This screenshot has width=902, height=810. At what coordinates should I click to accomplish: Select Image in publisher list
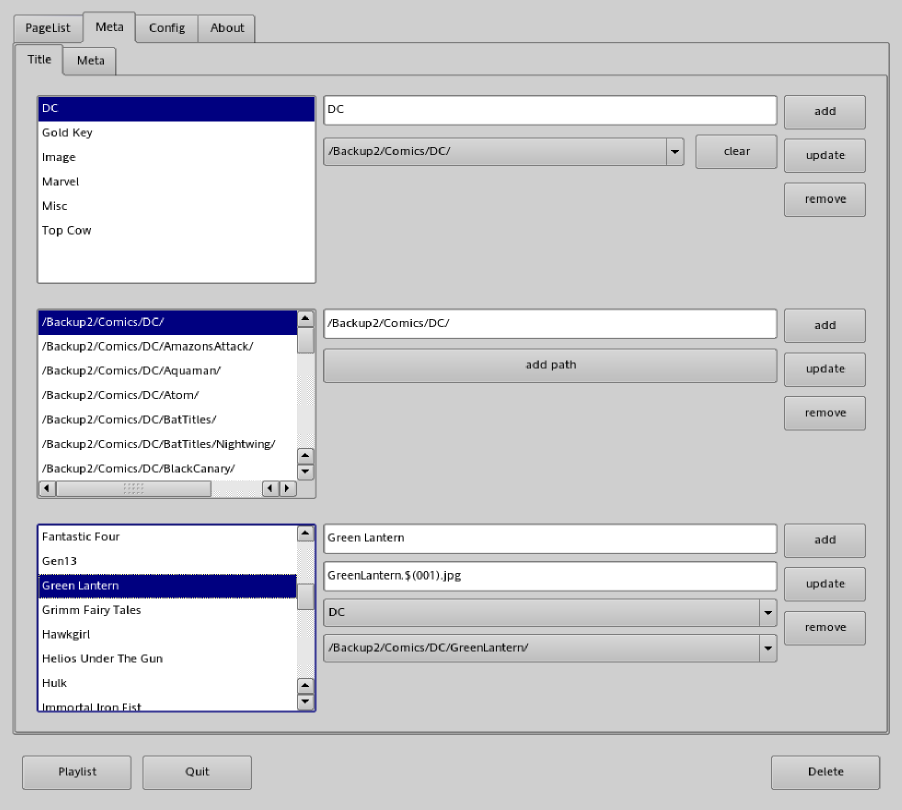pos(177,158)
